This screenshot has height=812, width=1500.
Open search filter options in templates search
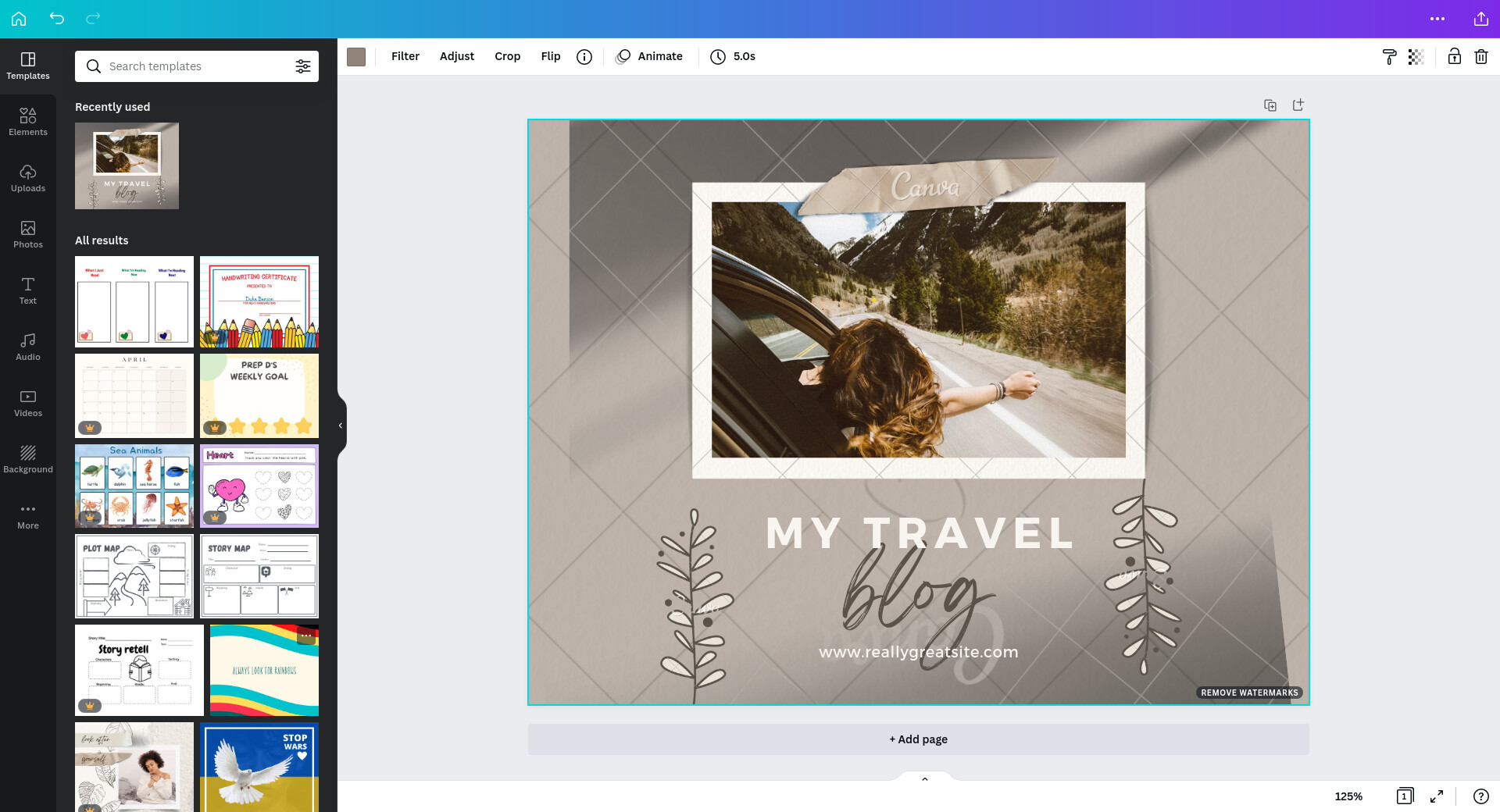302,66
